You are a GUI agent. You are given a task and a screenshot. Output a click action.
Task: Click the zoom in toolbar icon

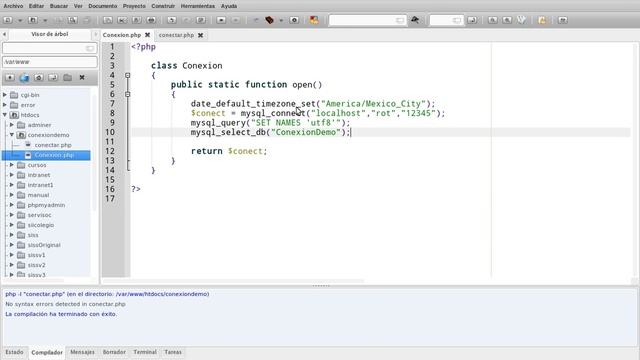point(493,20)
